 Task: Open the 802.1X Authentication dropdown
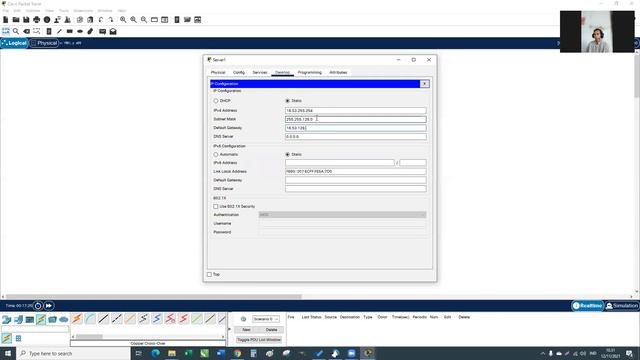point(342,215)
